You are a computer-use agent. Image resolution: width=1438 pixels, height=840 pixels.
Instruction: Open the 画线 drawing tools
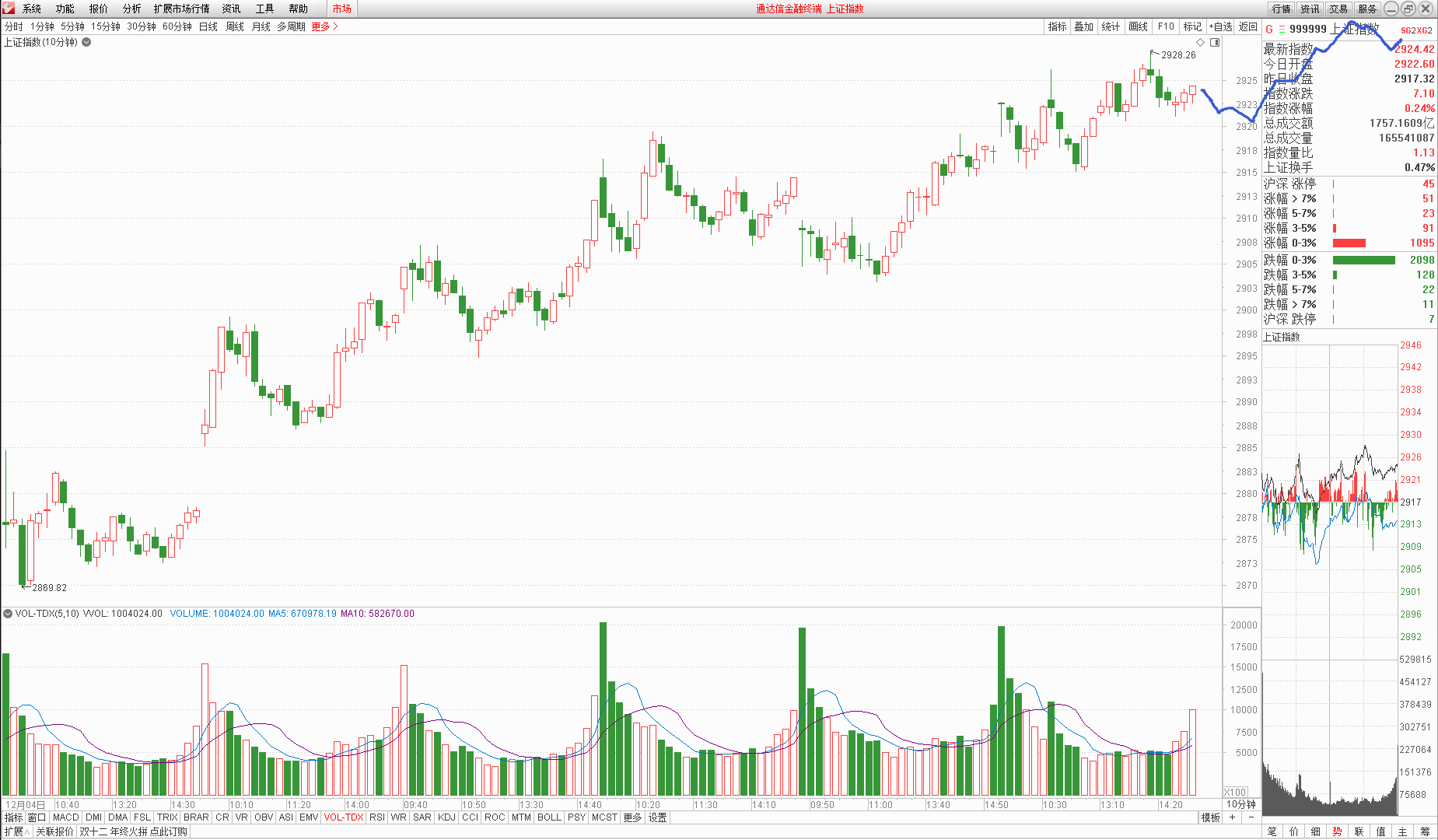(1138, 26)
